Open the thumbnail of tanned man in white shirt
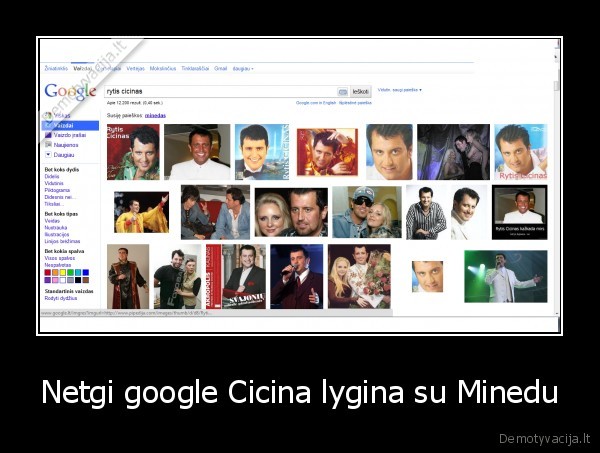Image resolution: width=600 pixels, height=453 pixels. [x=197, y=152]
